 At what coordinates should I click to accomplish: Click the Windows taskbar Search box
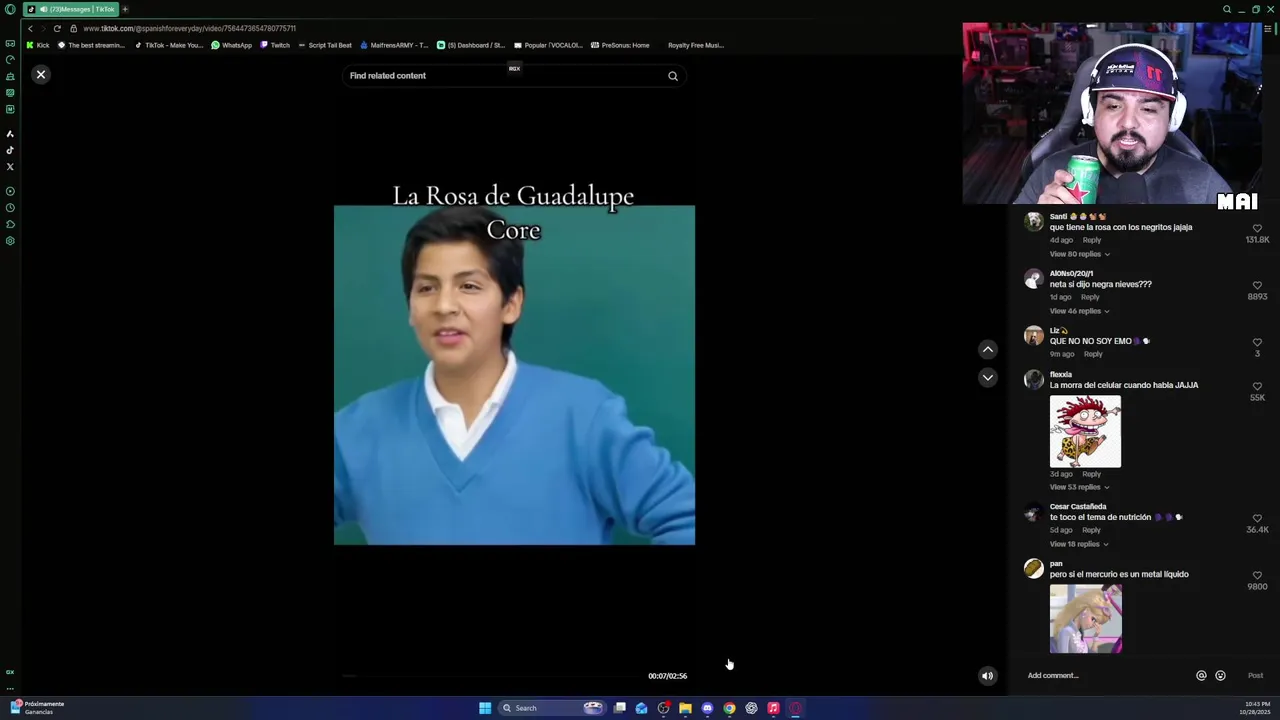click(553, 708)
